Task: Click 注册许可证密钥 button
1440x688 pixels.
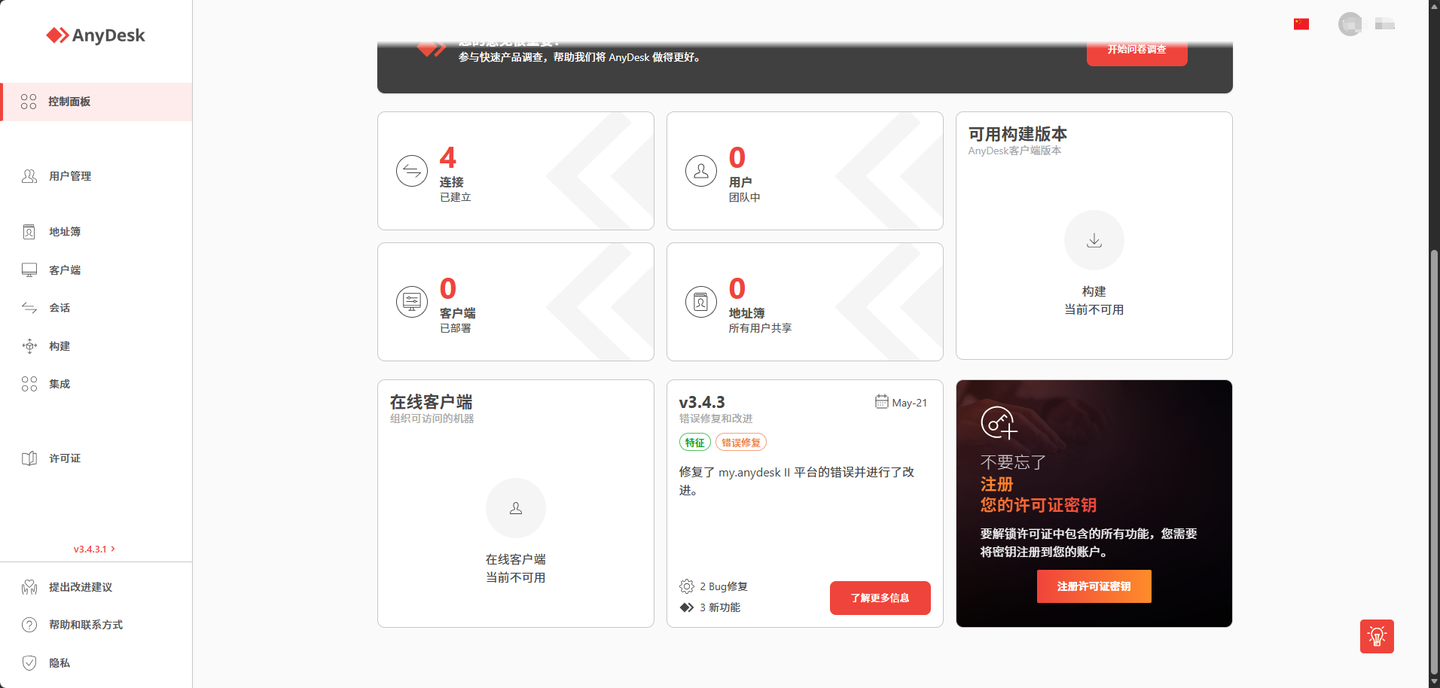Action: [1094, 587]
